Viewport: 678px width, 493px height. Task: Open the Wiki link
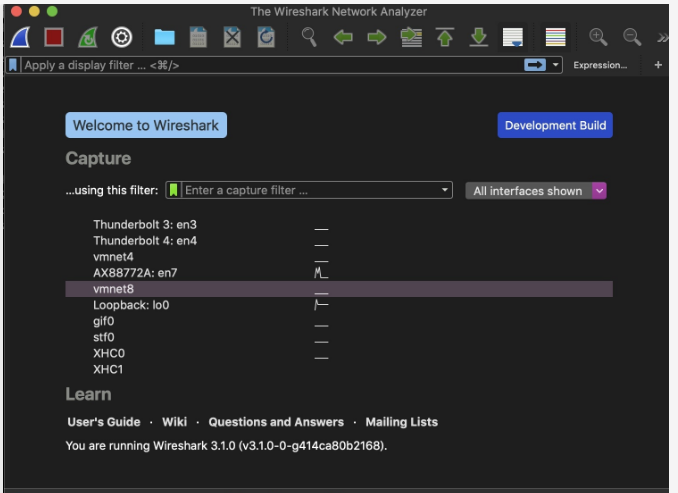pos(175,422)
